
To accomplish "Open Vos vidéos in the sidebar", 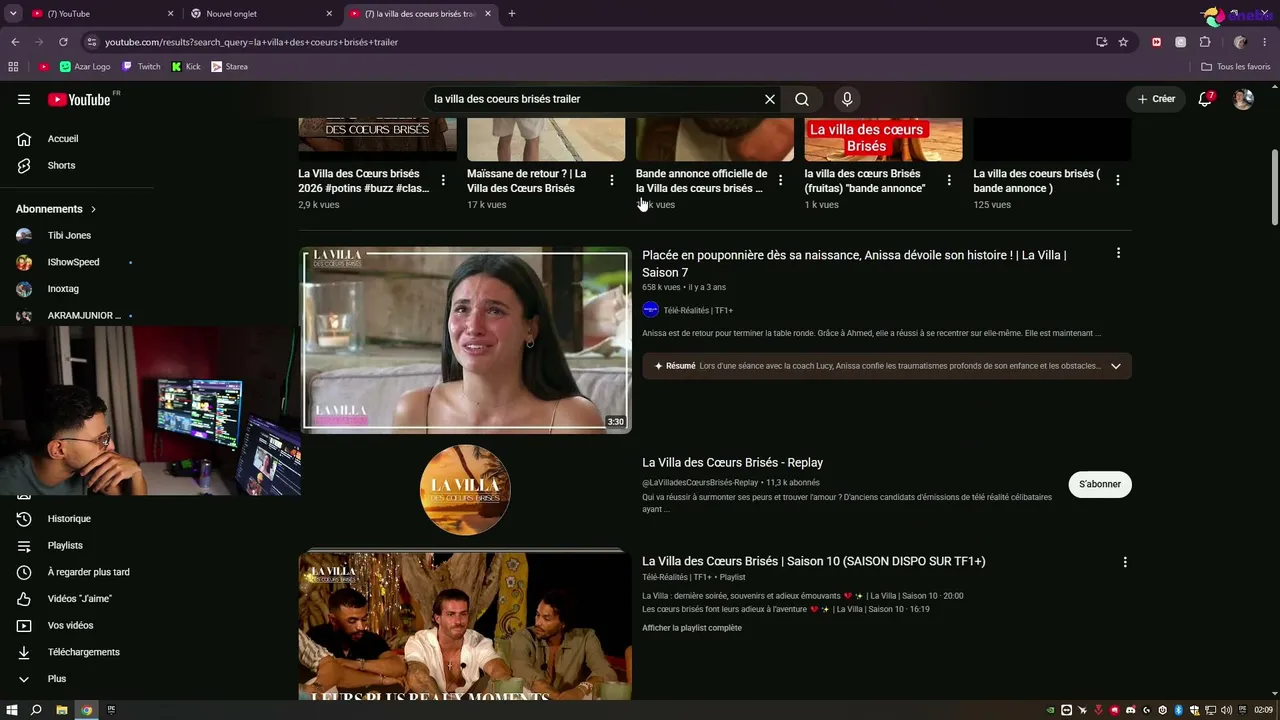I will 70,625.
